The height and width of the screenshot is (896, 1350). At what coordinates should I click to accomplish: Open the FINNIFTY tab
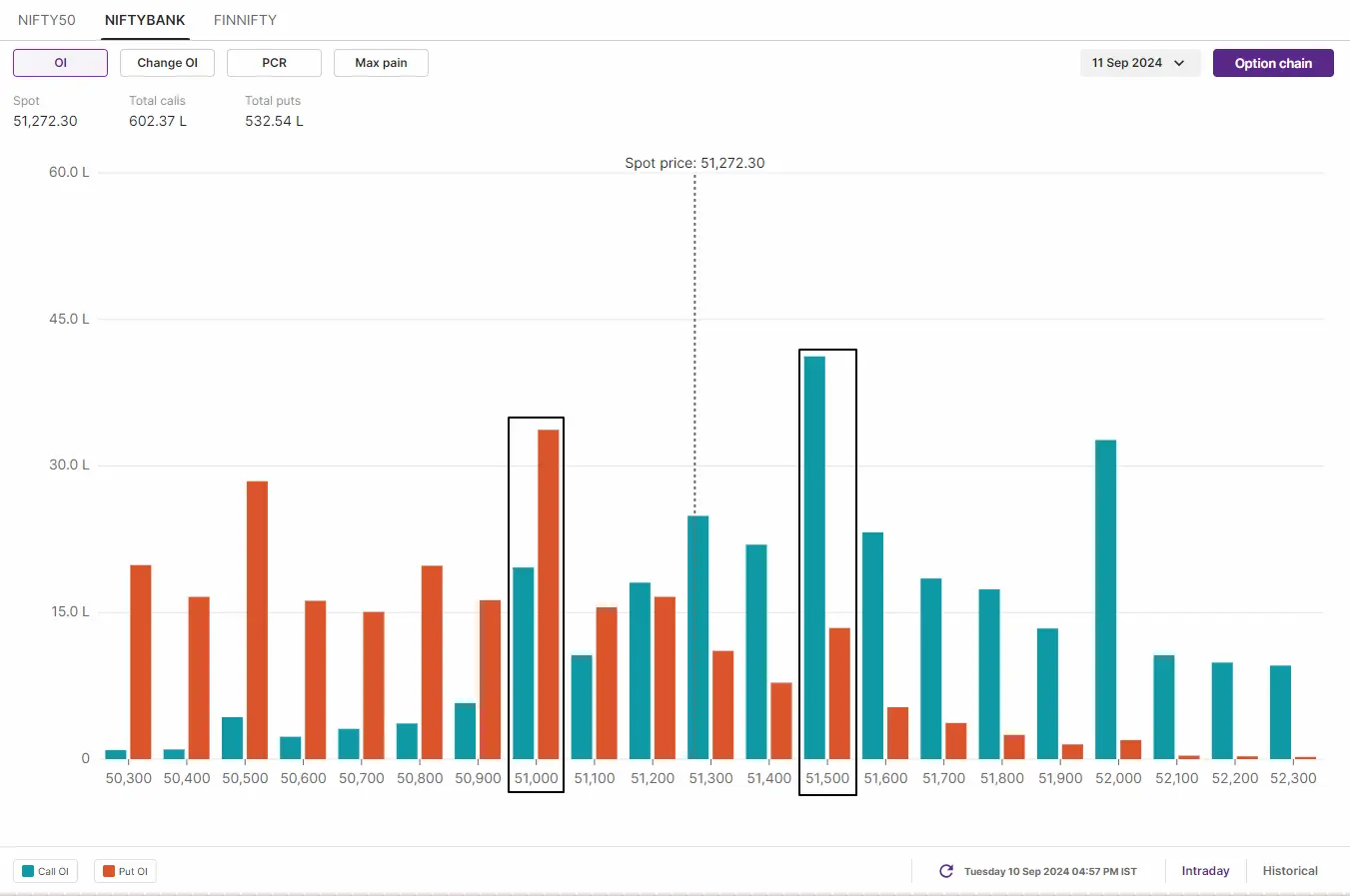click(x=245, y=20)
